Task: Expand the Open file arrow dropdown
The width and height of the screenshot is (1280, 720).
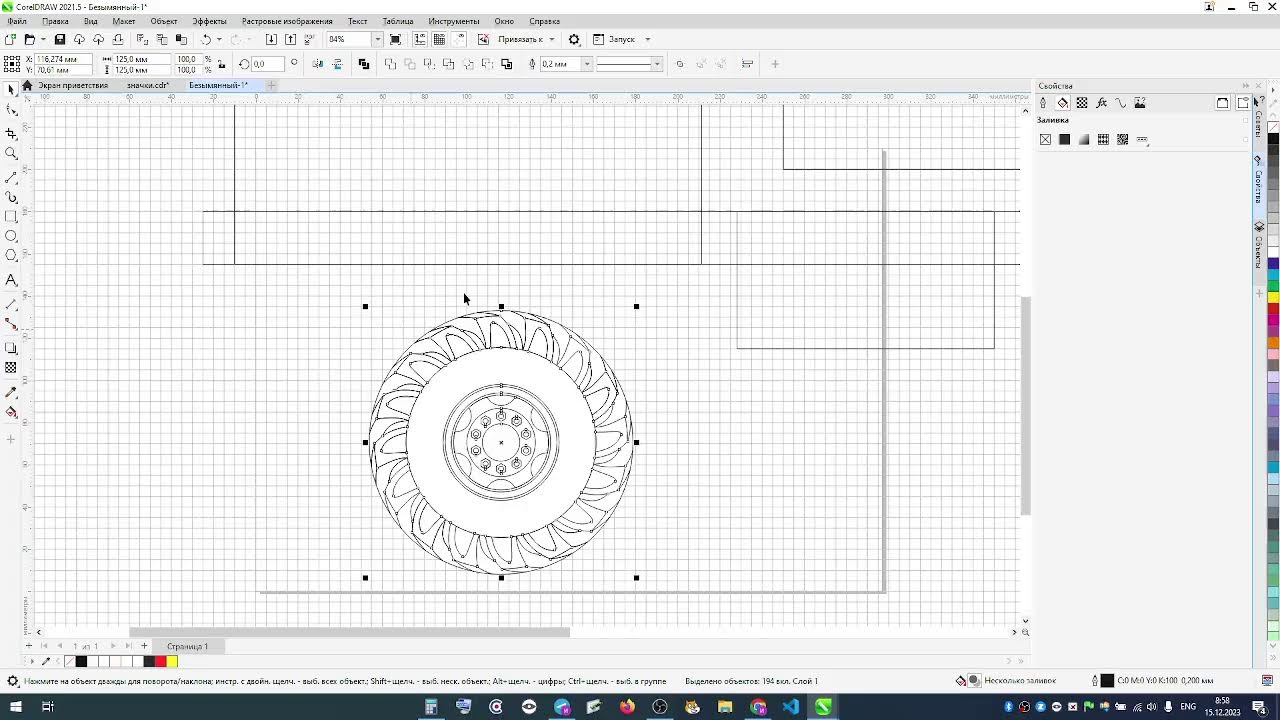Action: [x=43, y=39]
